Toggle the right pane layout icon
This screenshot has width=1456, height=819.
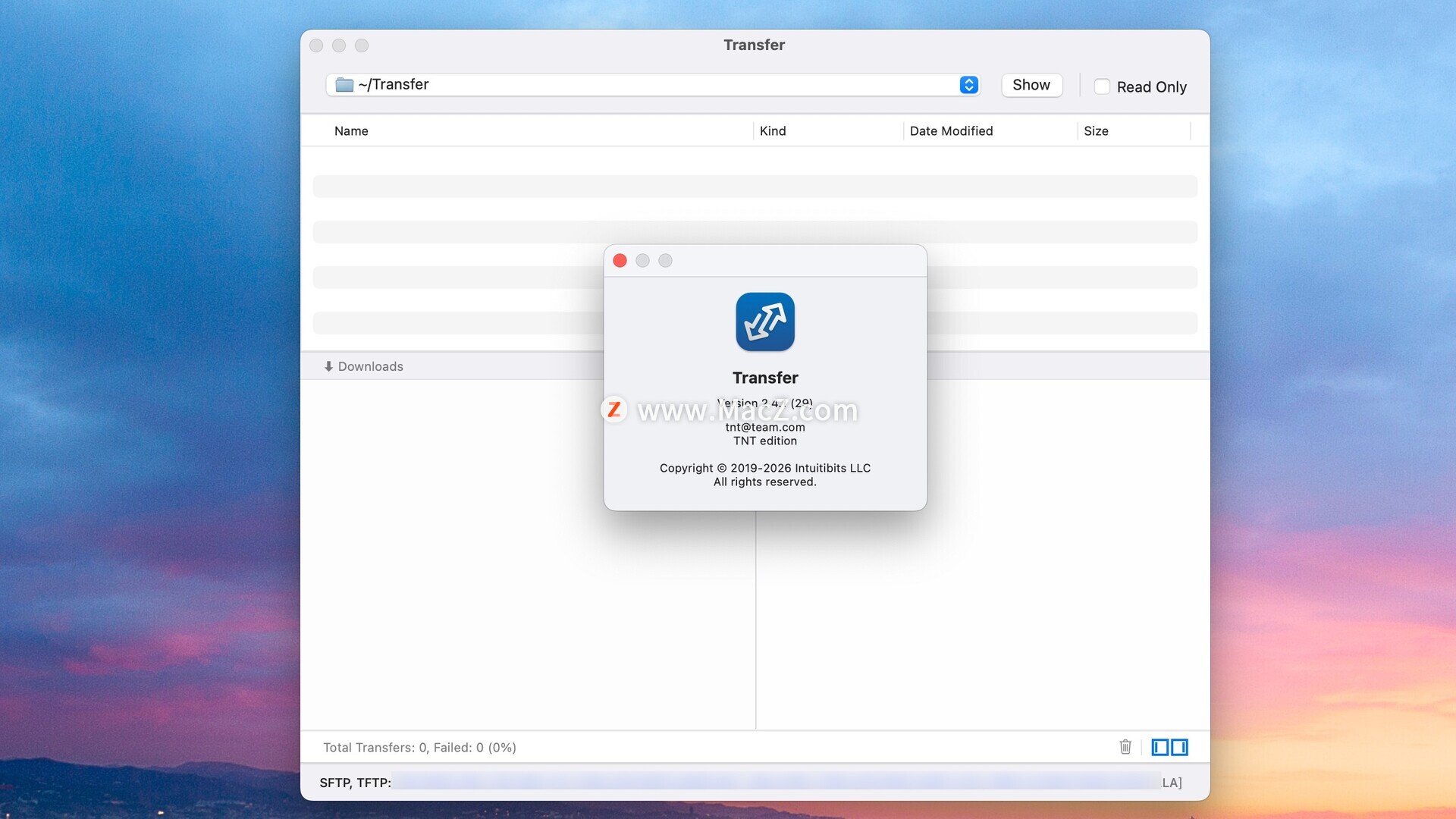point(1179,747)
